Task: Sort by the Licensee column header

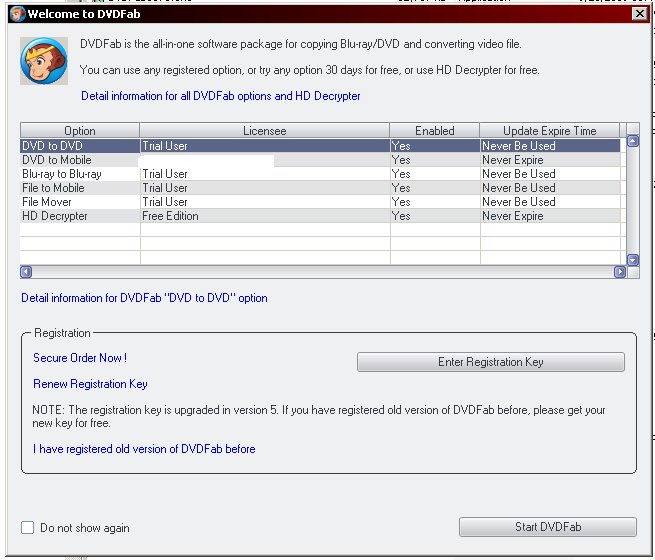Action: [x=264, y=131]
